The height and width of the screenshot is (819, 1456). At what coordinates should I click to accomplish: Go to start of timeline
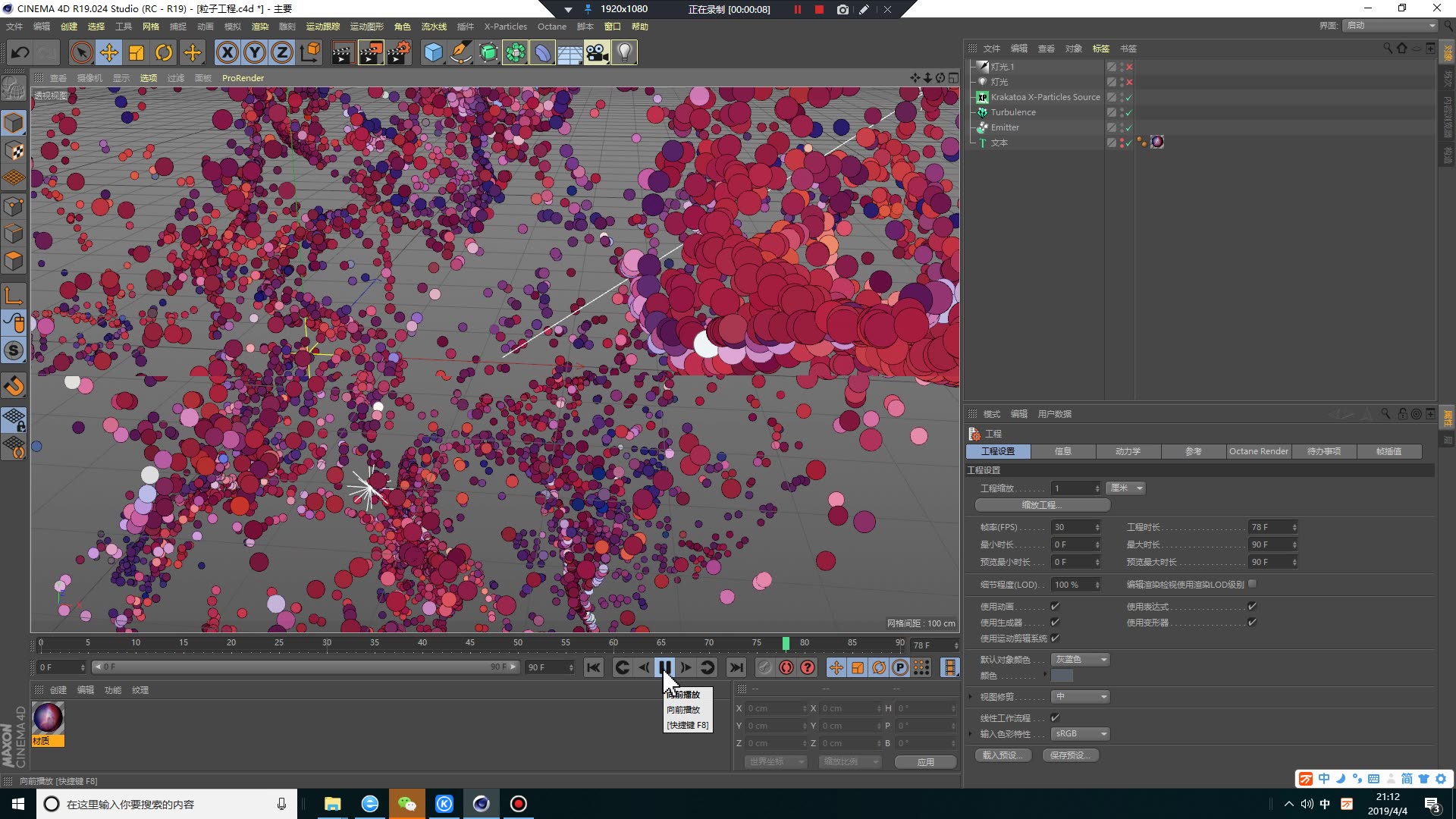(x=594, y=667)
